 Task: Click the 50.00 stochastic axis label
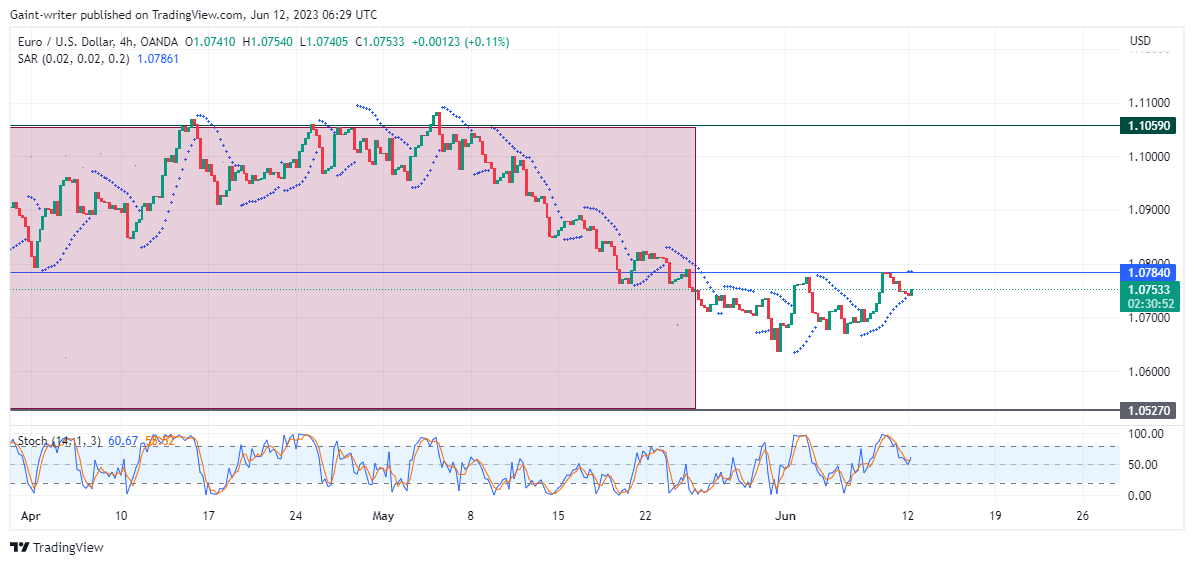(1145, 464)
